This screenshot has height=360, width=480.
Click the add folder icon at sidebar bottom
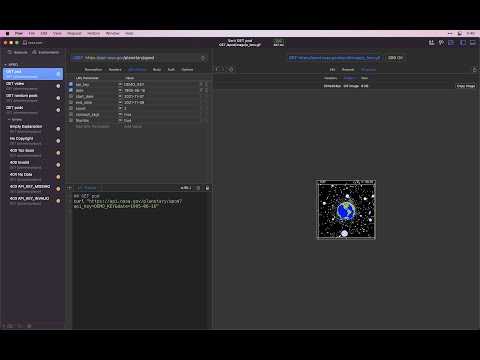(x=10, y=326)
